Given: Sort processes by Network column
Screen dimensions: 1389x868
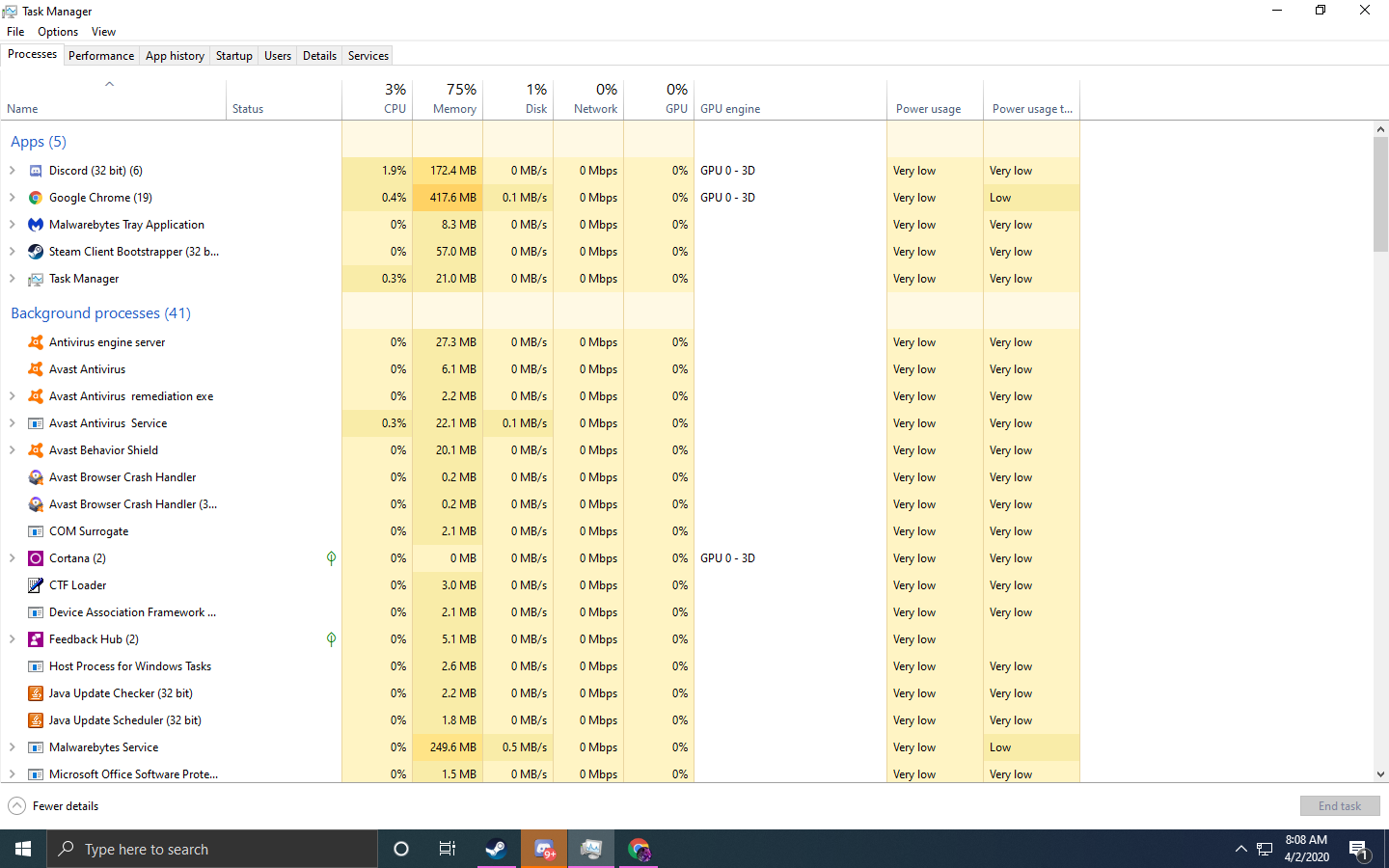Looking at the screenshot, I should (x=588, y=97).
